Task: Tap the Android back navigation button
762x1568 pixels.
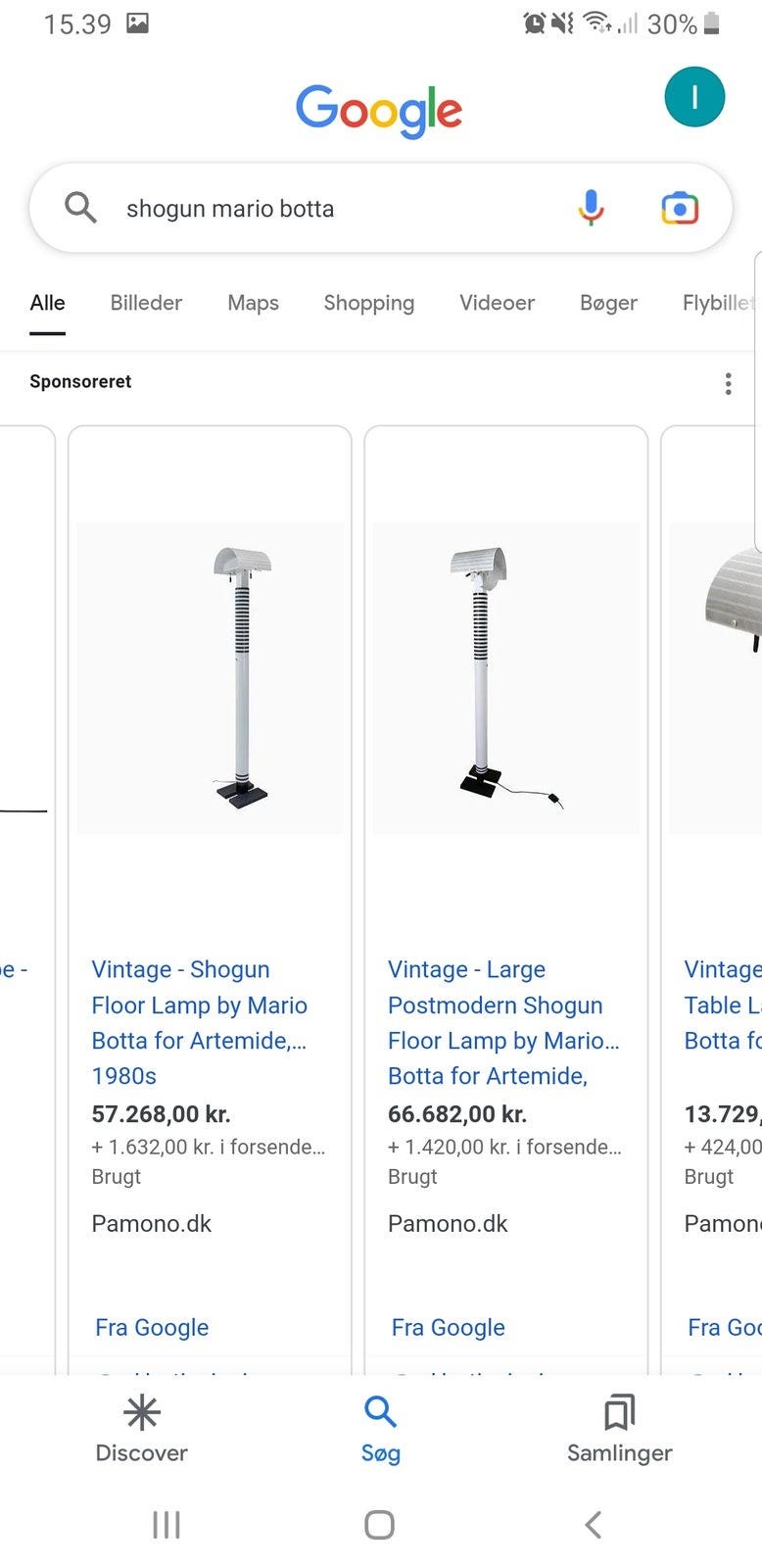Action: click(x=593, y=1524)
